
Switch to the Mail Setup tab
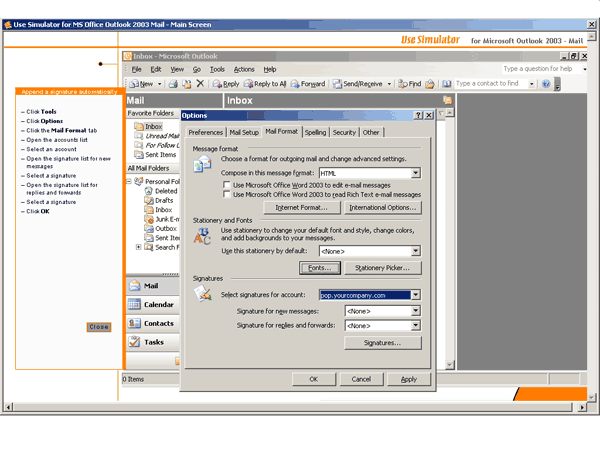(244, 132)
